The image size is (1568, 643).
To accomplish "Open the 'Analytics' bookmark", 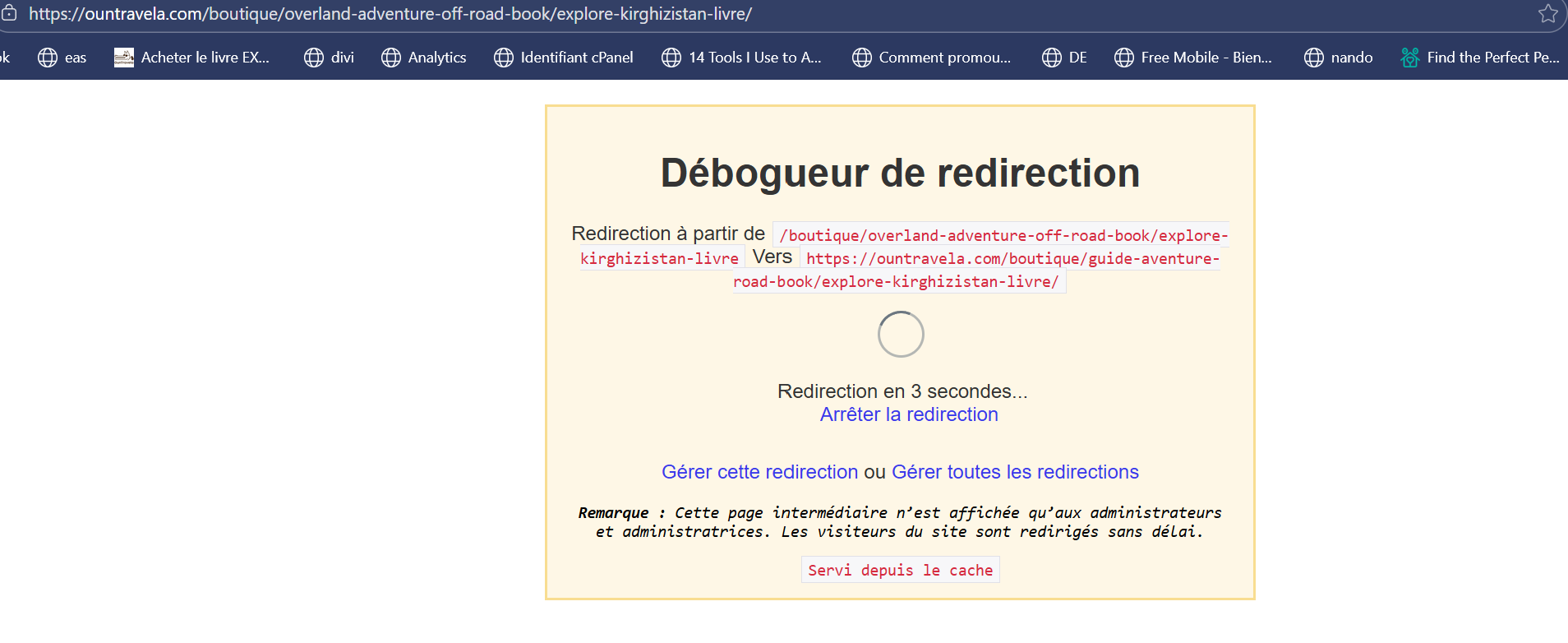I will coord(424,58).
